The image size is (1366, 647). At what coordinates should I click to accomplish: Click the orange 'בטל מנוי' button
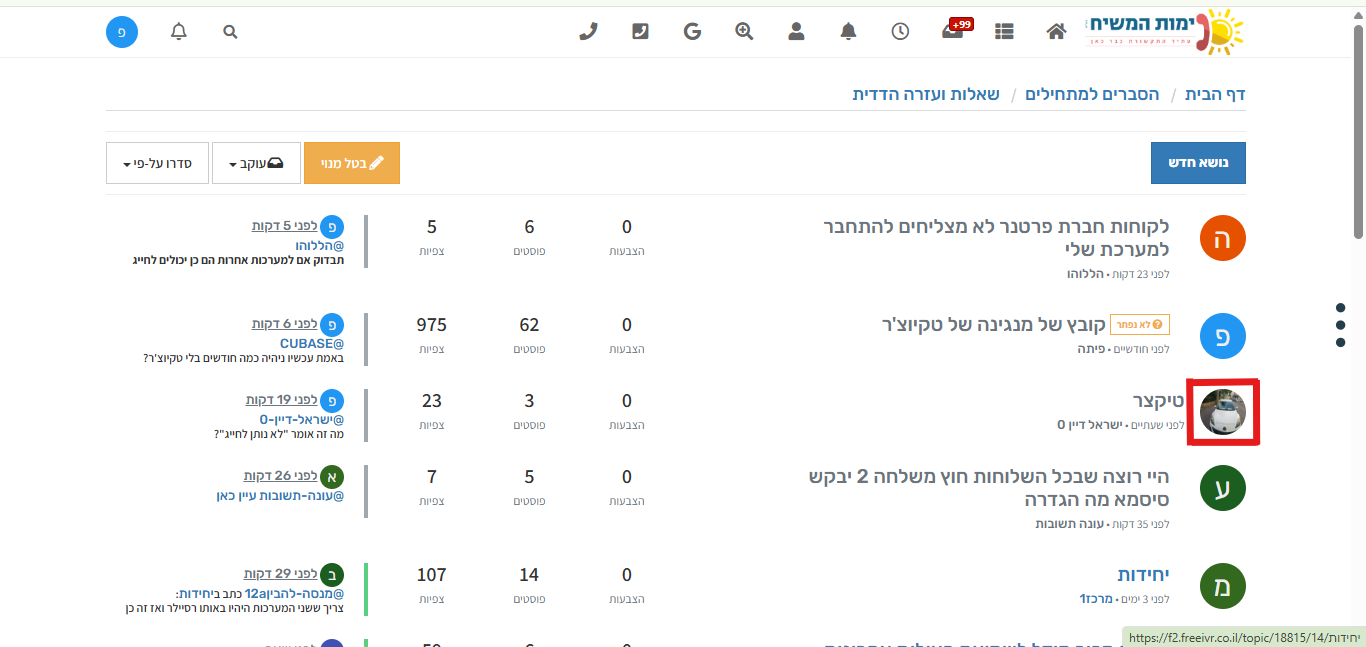pyautogui.click(x=351, y=163)
